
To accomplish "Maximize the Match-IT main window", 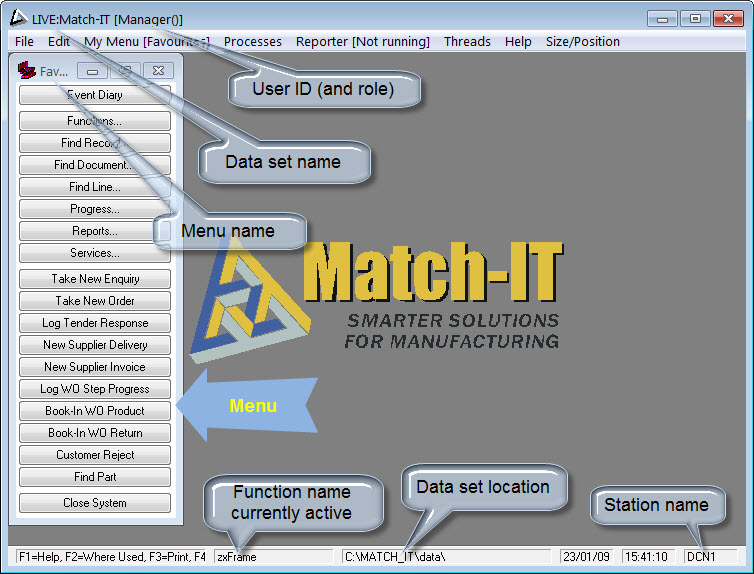I will click(x=695, y=19).
